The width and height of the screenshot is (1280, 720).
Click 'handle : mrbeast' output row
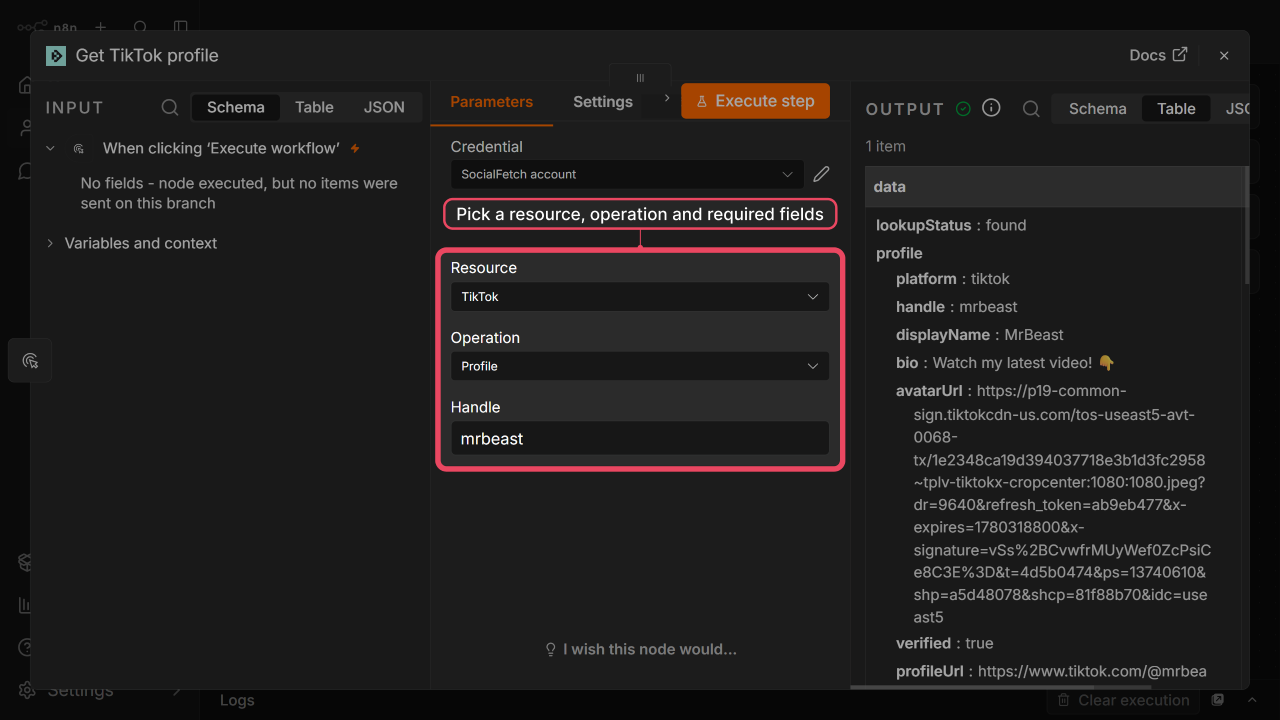[957, 307]
